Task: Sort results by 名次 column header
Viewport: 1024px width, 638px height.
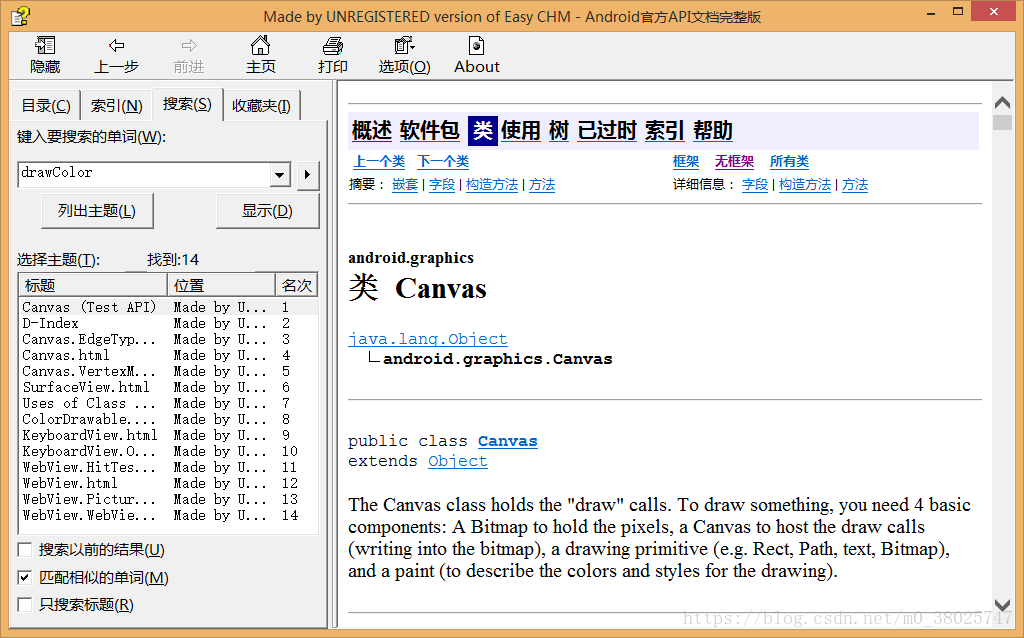Action: coord(296,285)
